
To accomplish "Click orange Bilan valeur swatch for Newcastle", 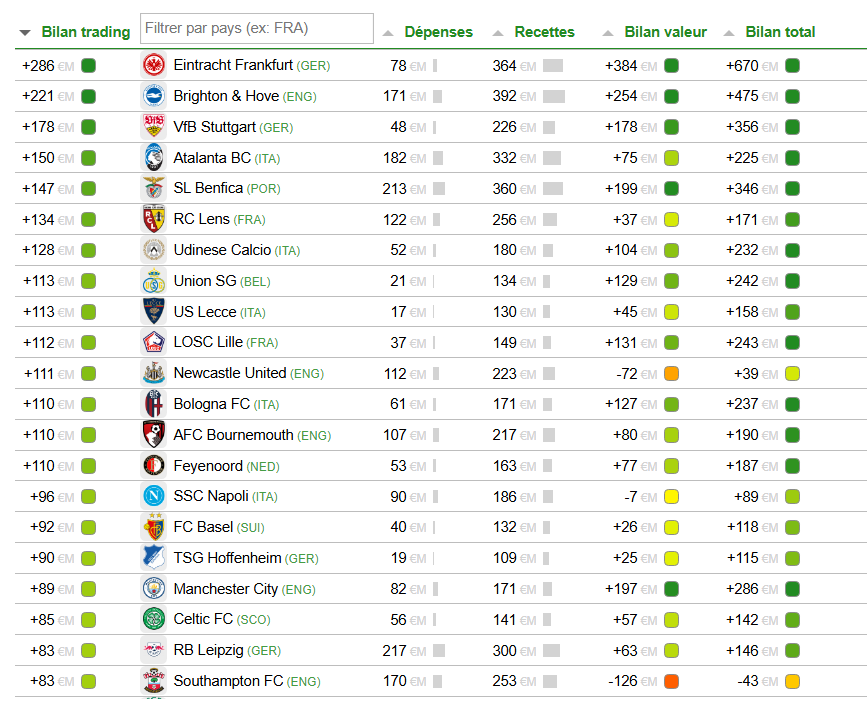I will (671, 374).
